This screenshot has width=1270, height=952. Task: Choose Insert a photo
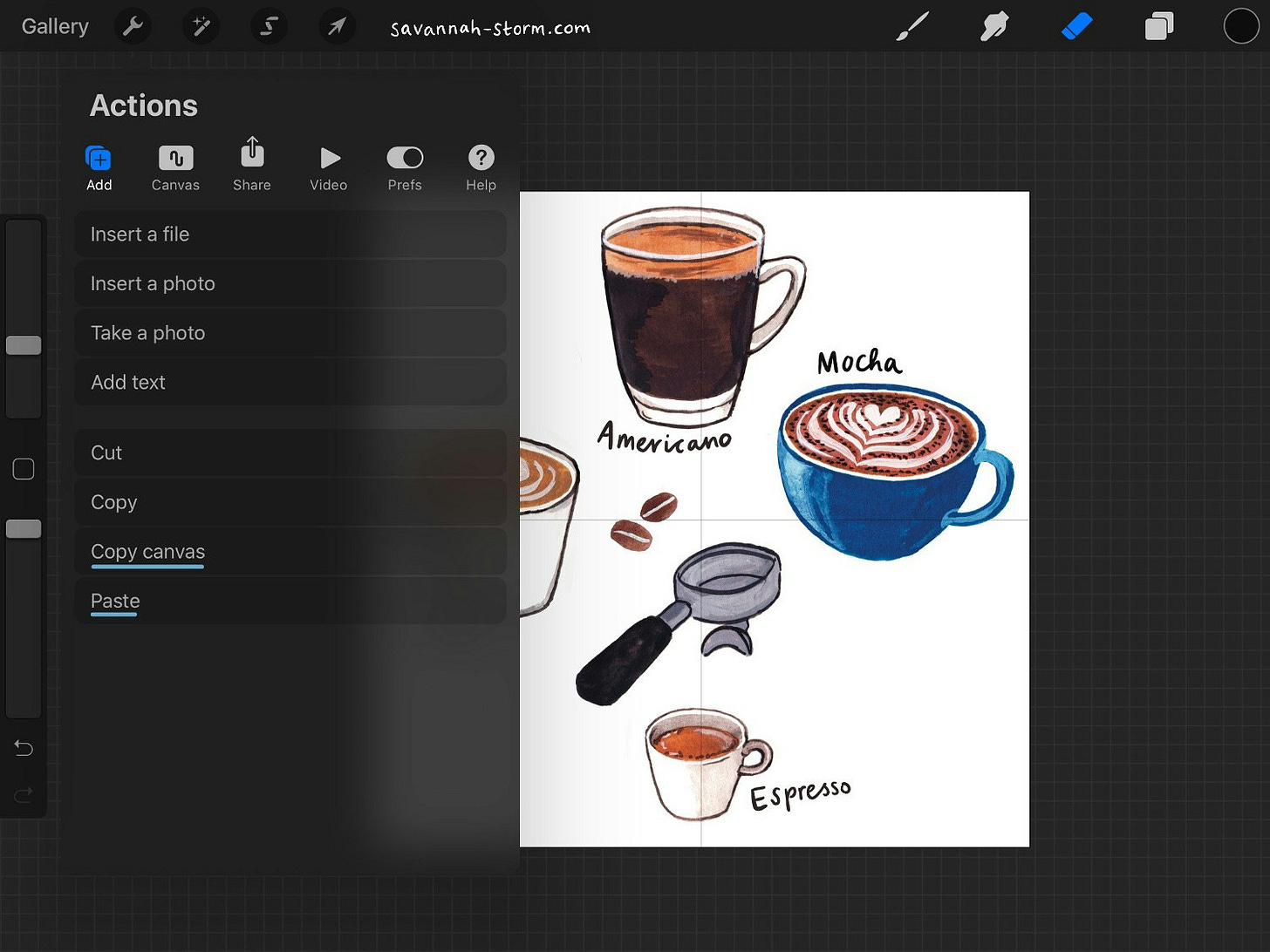(290, 283)
